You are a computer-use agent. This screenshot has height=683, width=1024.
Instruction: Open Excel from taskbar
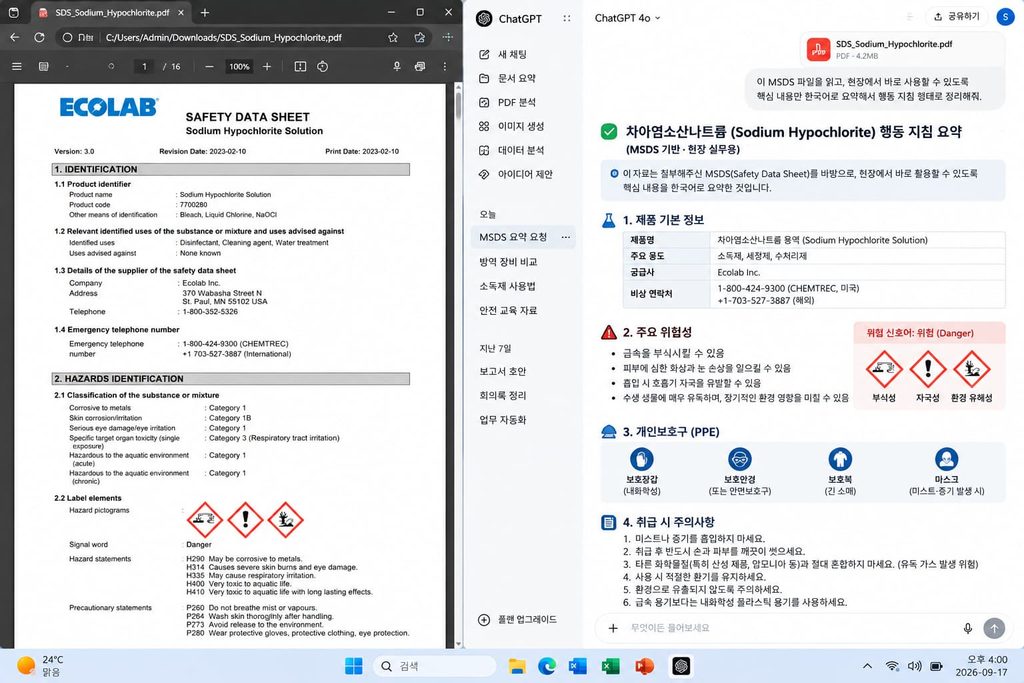610,666
